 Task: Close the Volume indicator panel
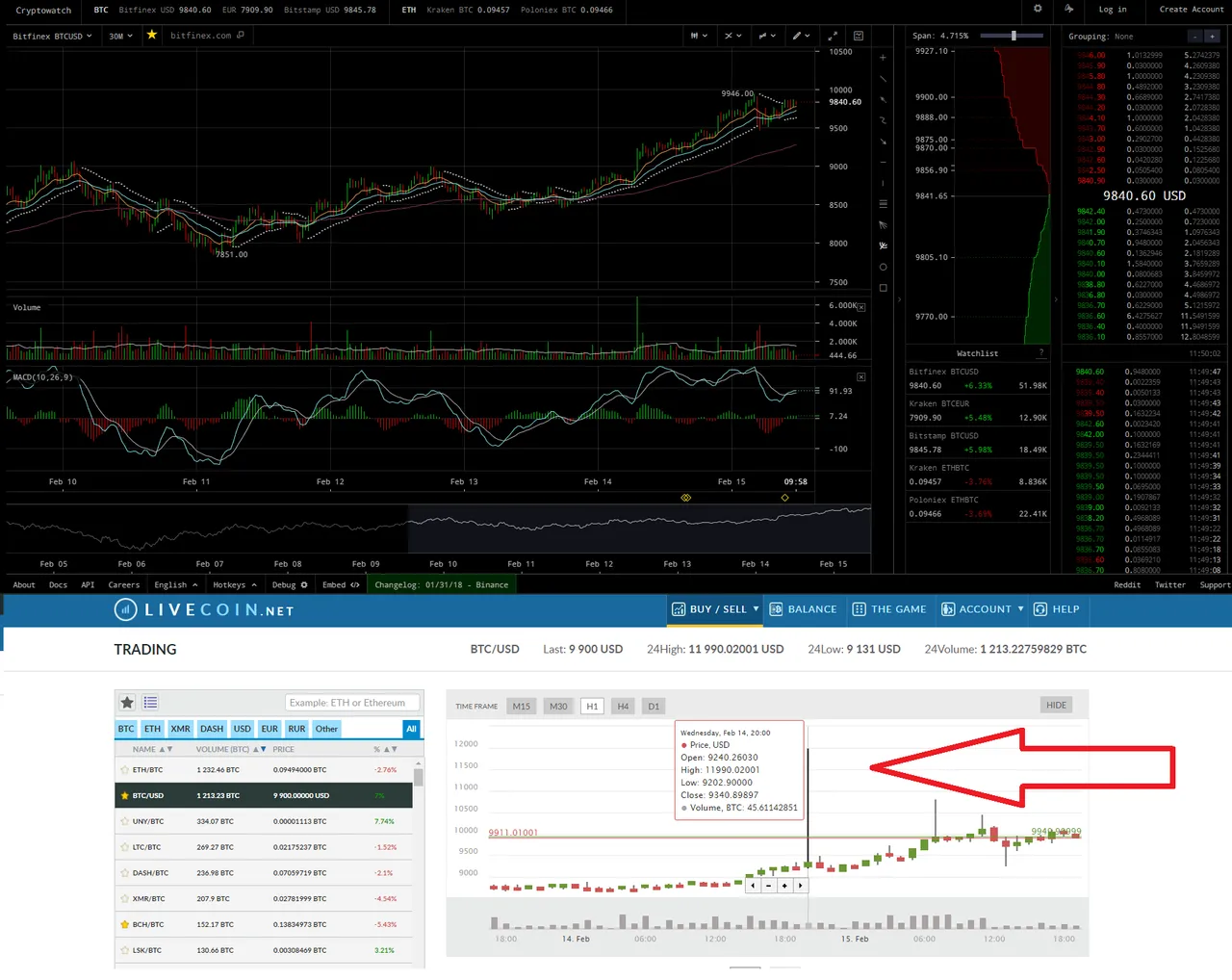(x=861, y=307)
